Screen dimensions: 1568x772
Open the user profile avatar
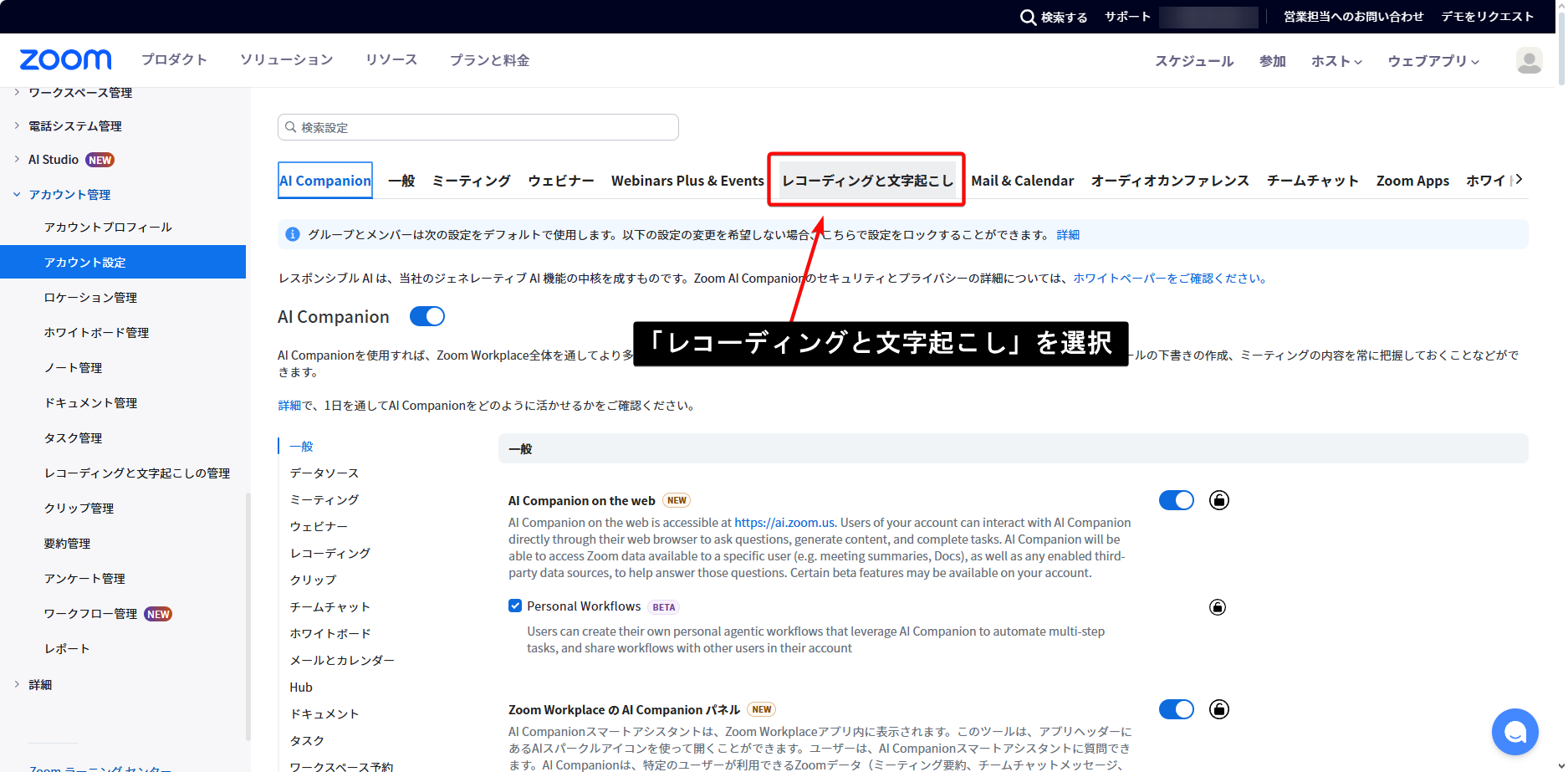tap(1529, 60)
